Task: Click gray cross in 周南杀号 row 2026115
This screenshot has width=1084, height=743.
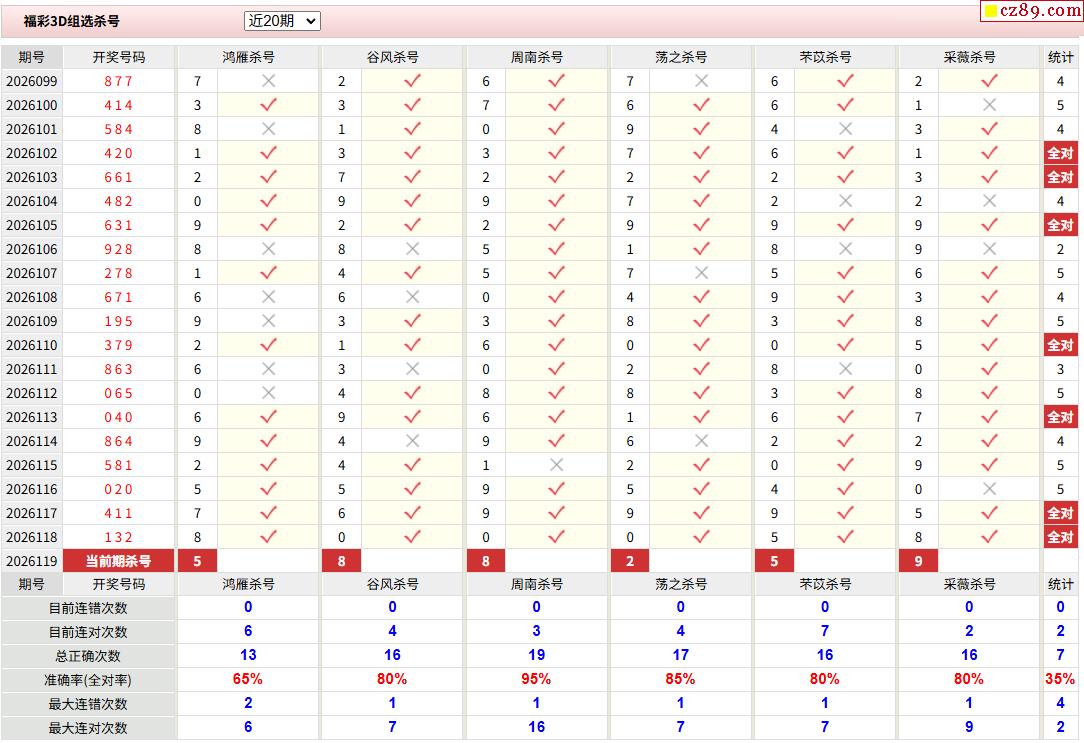Action: pyautogui.click(x=557, y=465)
